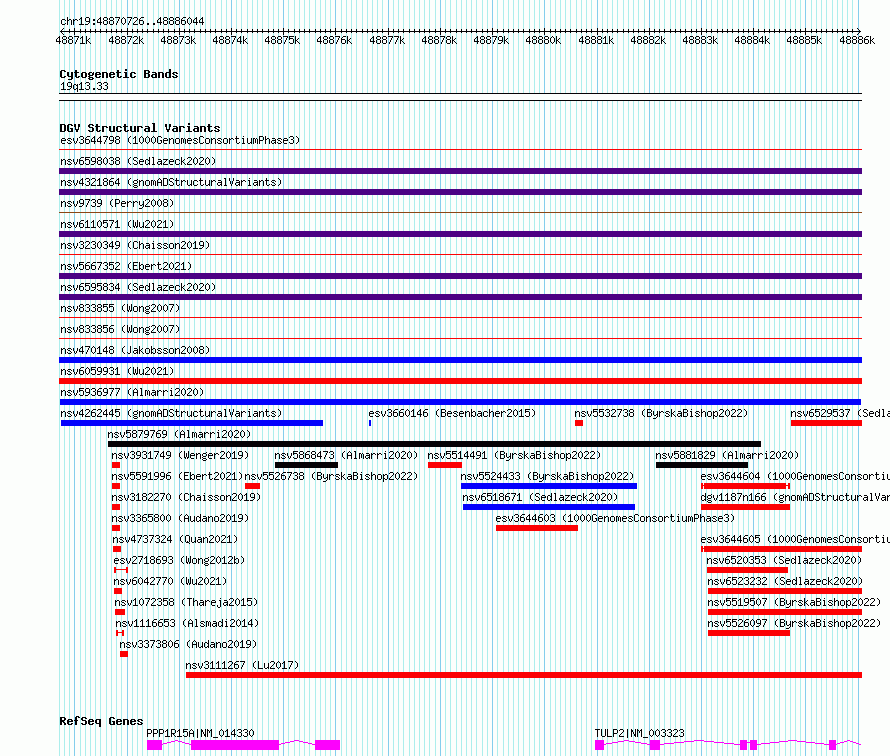Click nsv5868473 (Almarri2020) label
The width and height of the screenshot is (890, 756).
(x=346, y=455)
